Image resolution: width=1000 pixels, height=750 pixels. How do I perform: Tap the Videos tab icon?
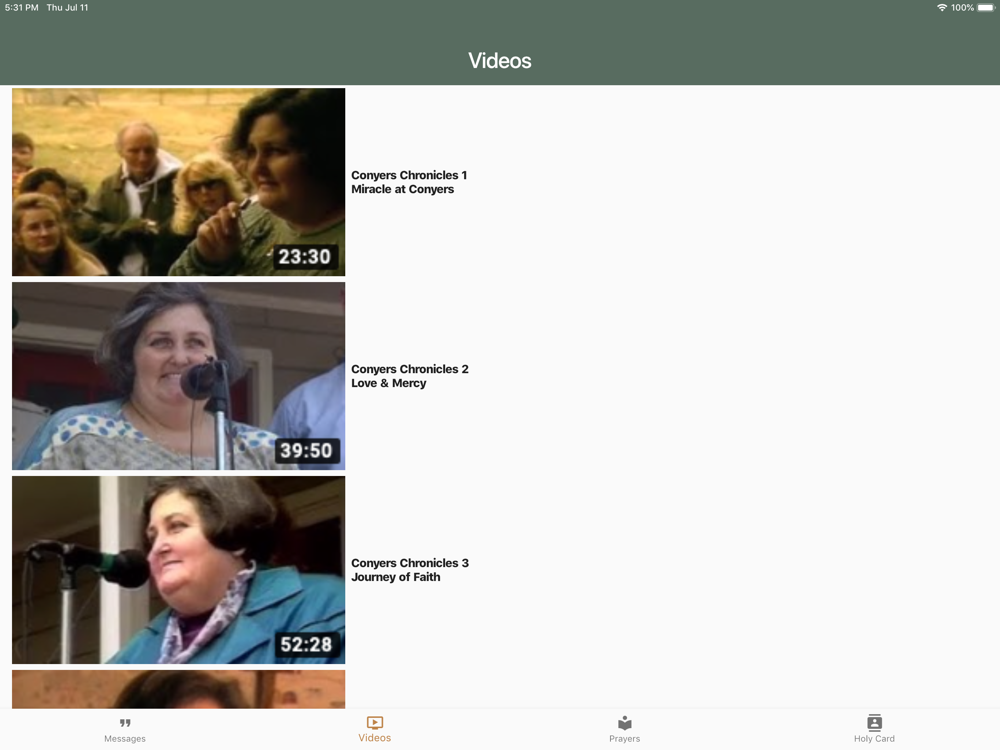(x=374, y=723)
